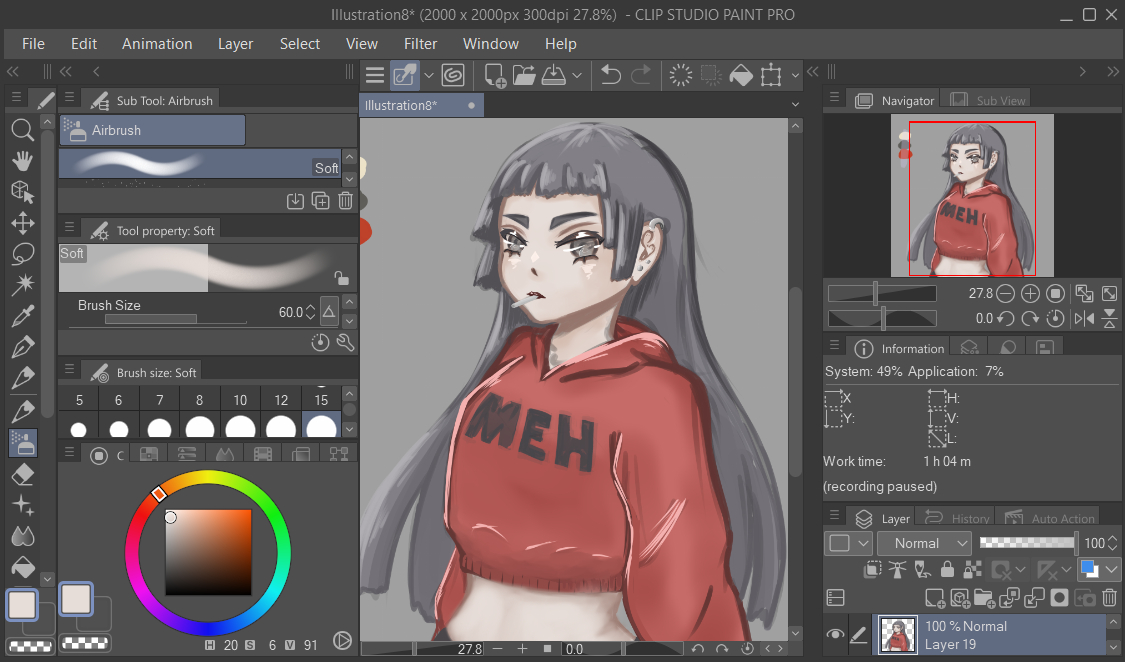Choose the Auto select magic wand tool
Image resolution: width=1125 pixels, height=662 pixels.
[x=22, y=286]
